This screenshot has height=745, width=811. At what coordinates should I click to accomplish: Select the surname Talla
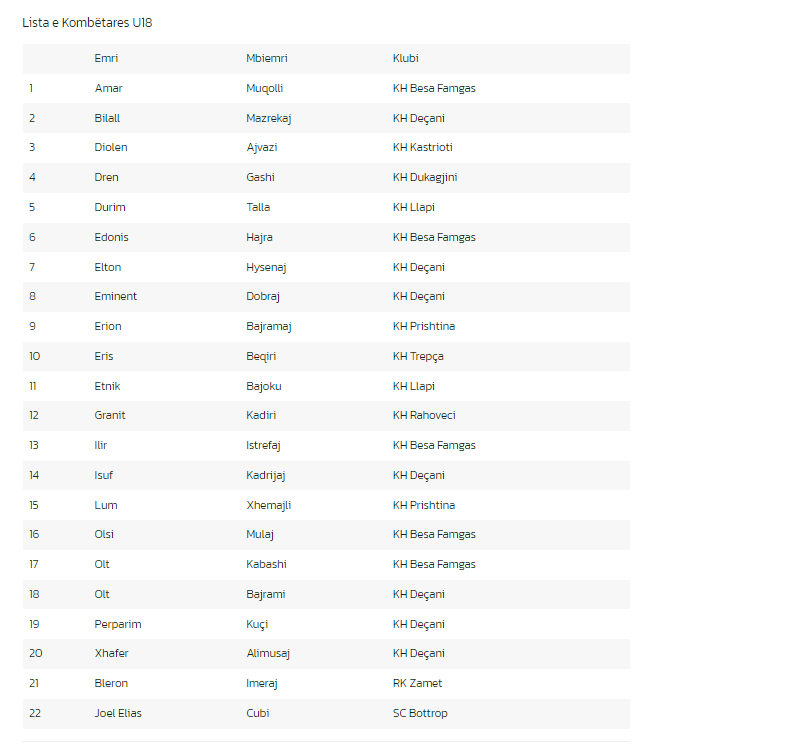258,207
